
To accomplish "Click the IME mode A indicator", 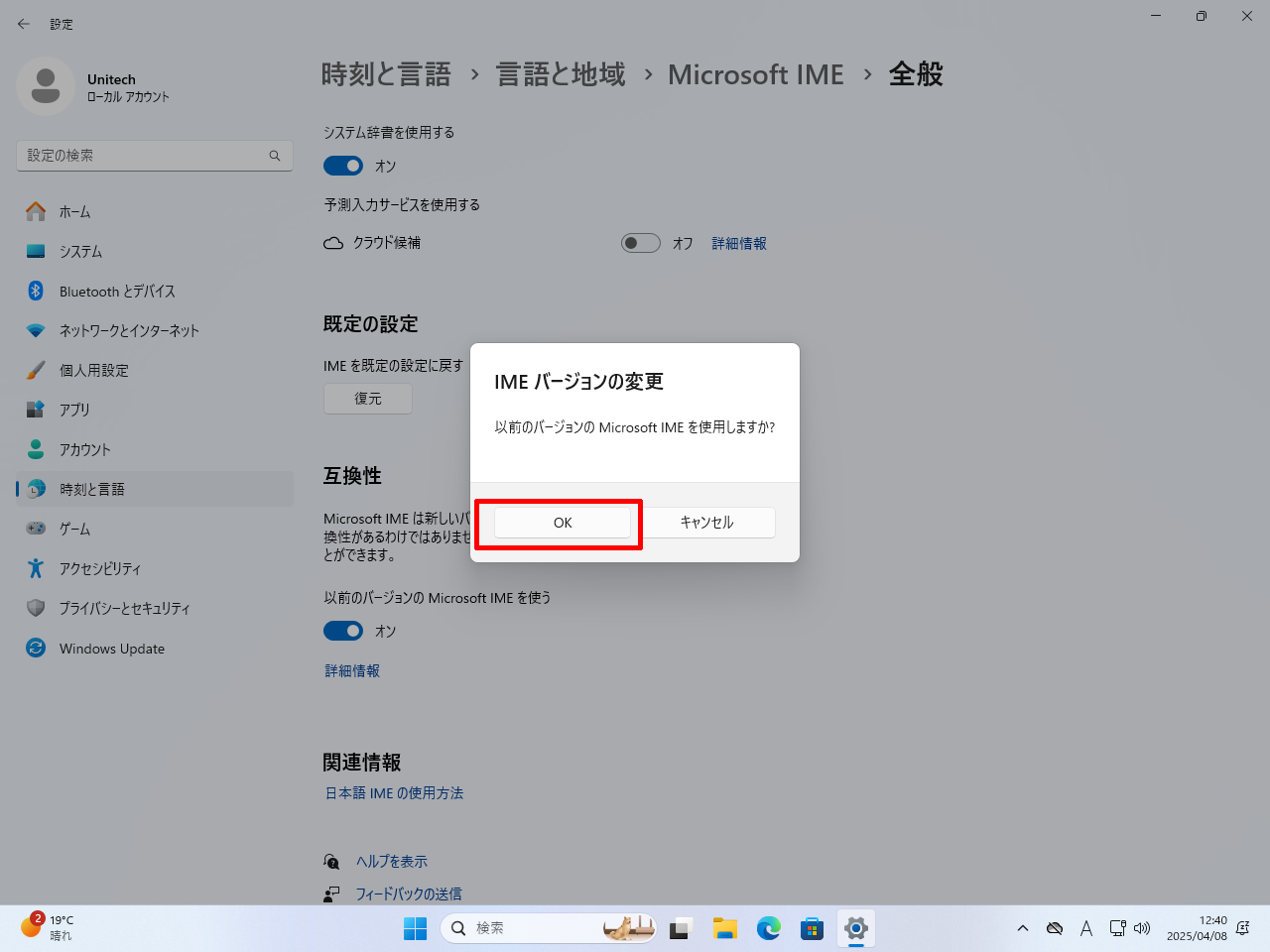I will point(1086,928).
